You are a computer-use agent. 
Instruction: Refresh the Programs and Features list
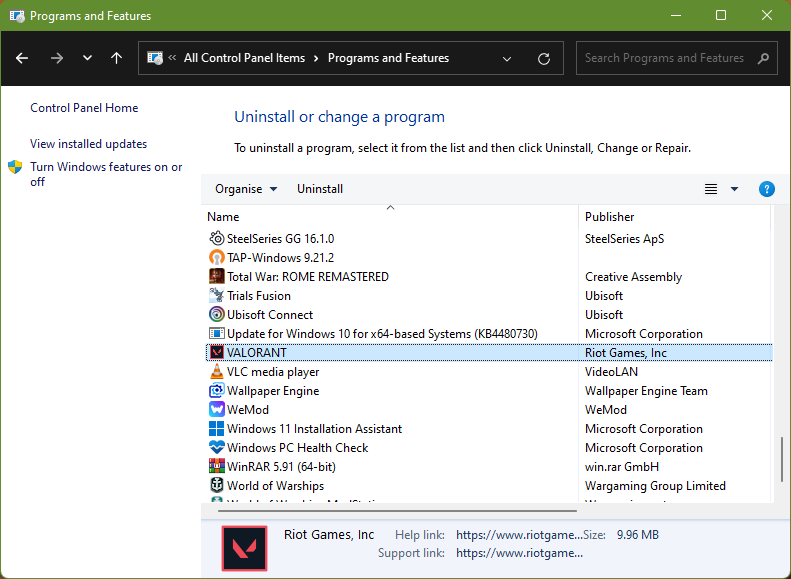click(x=543, y=59)
